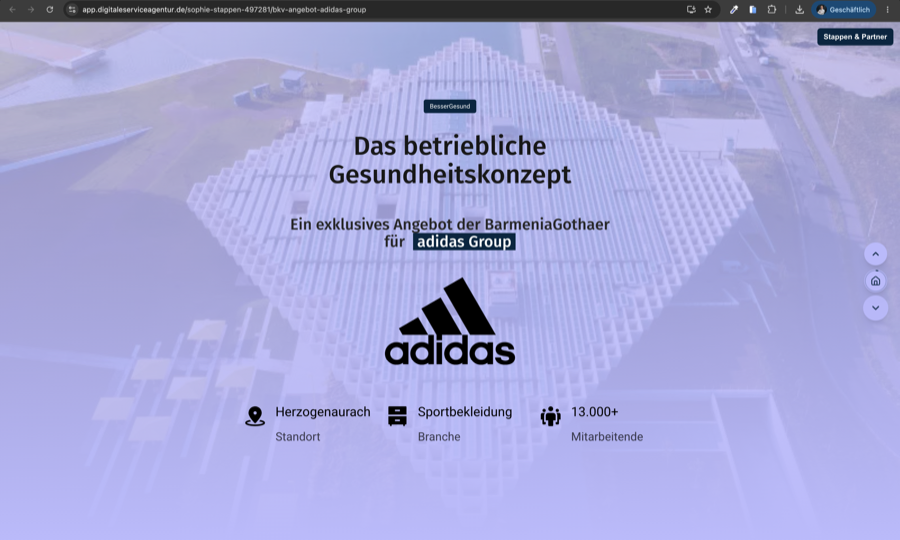Click the highlighted adidas Group label
Image resolution: width=900 pixels, height=540 pixels.
coord(464,242)
